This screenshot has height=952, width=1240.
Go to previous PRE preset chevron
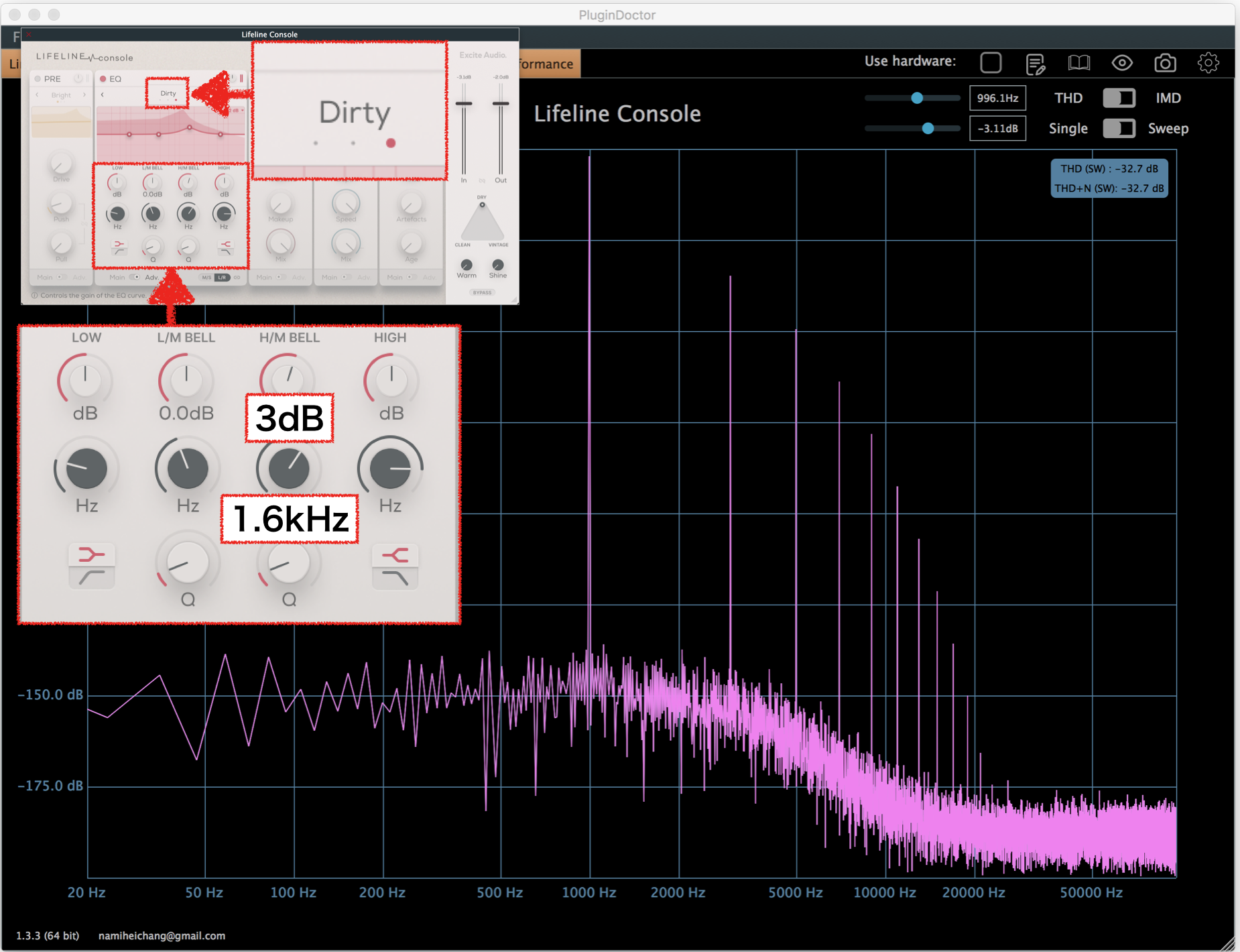tap(38, 95)
